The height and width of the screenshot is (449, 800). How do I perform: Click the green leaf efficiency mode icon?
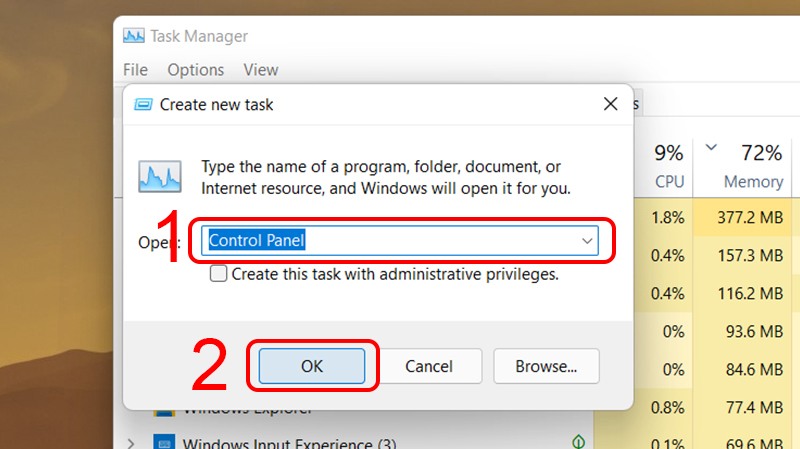[577, 442]
